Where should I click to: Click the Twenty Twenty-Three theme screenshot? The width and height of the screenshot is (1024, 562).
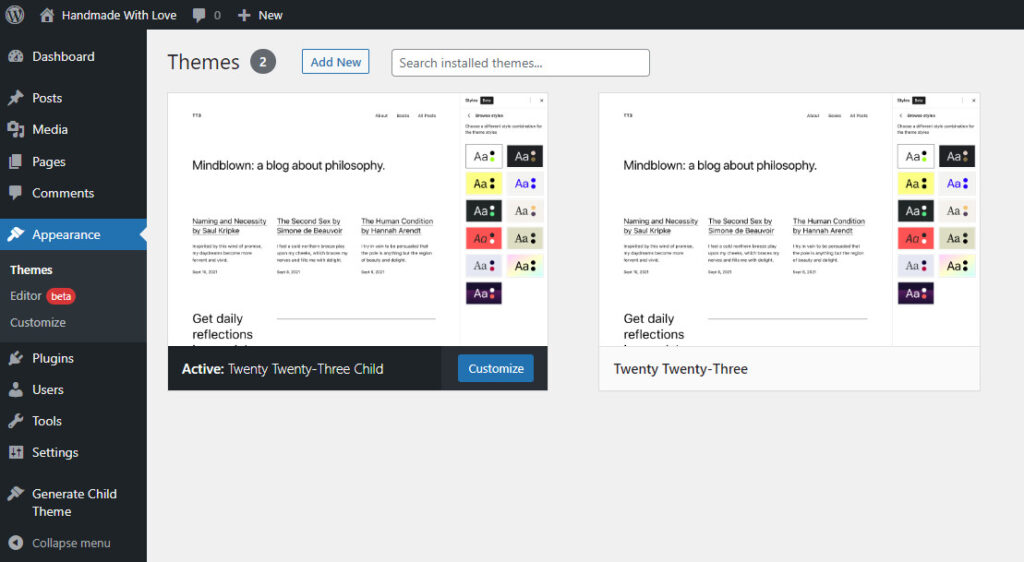coord(789,219)
